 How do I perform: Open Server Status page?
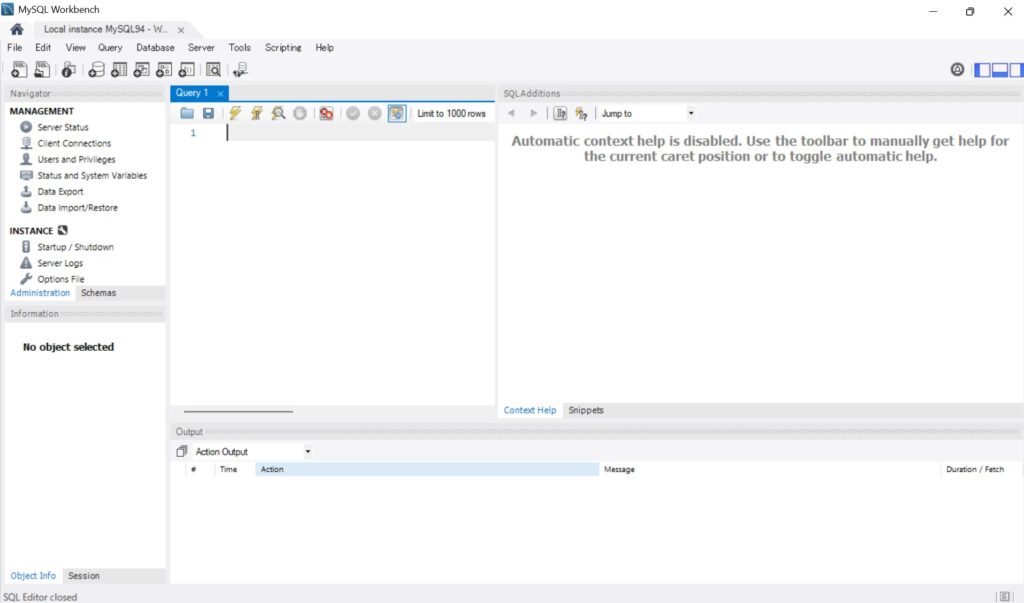(x=63, y=127)
